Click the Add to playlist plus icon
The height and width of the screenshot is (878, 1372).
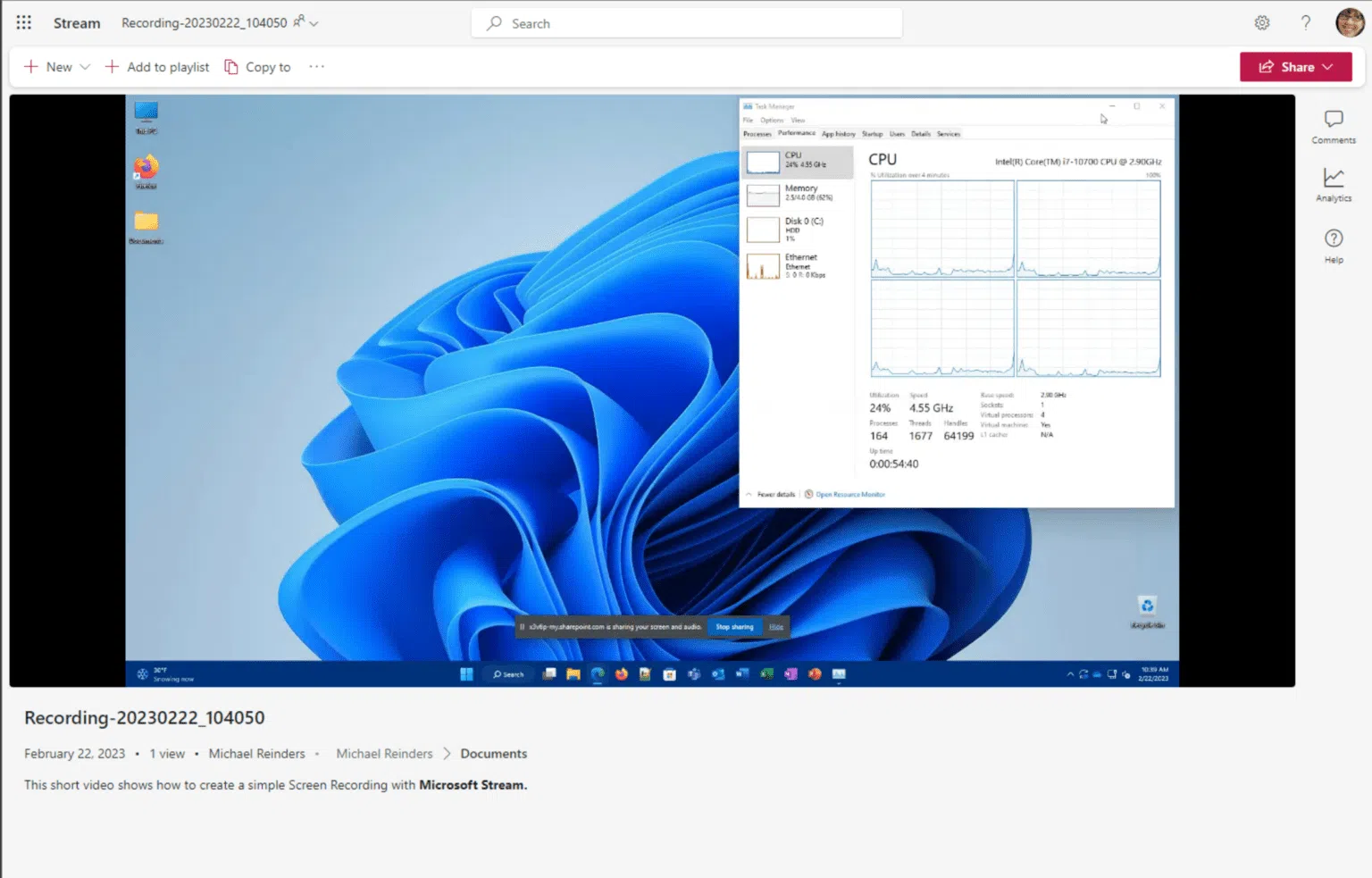pyautogui.click(x=112, y=66)
